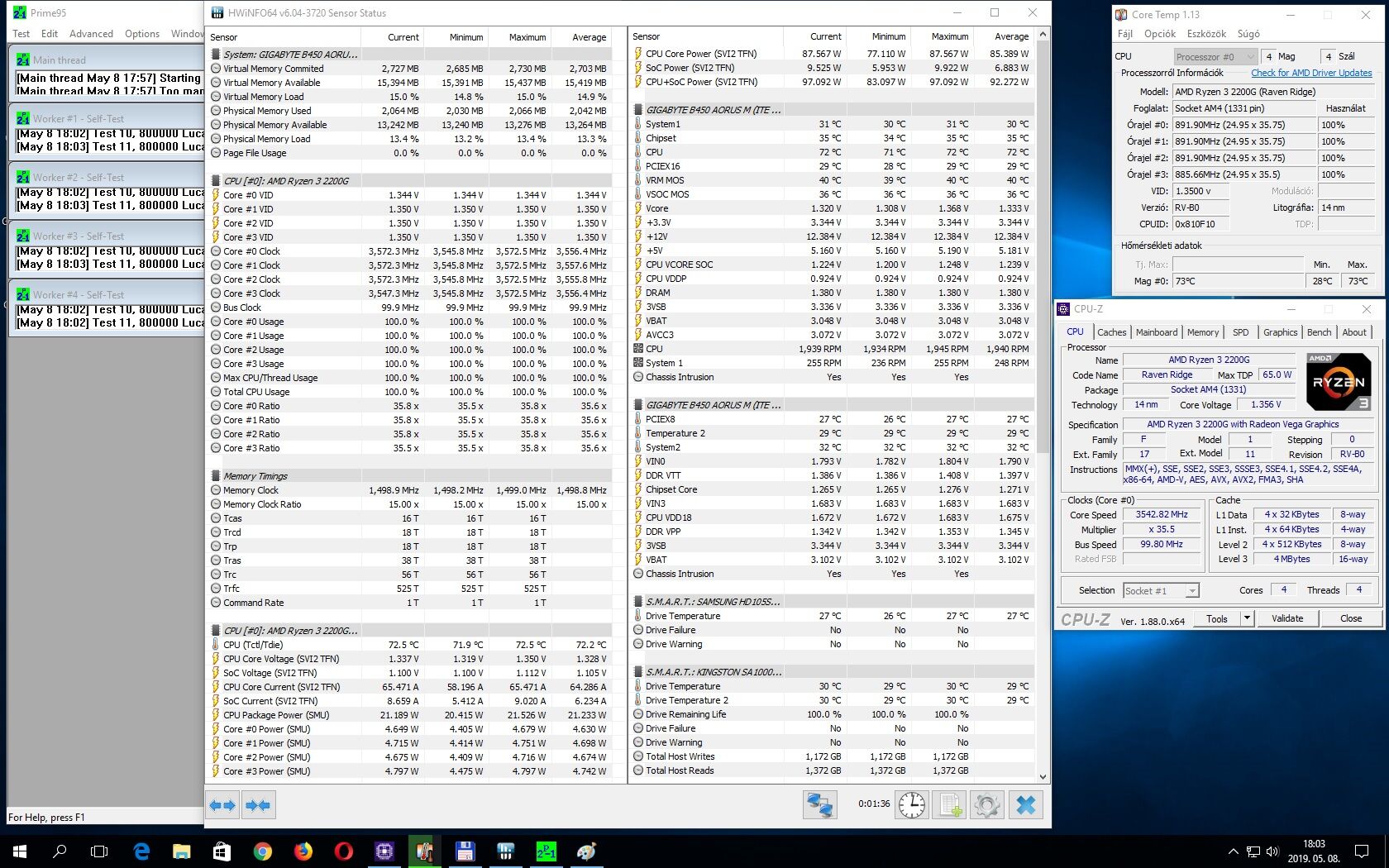
Task: Open Core Temp Súgó menu
Action: click(x=1248, y=34)
